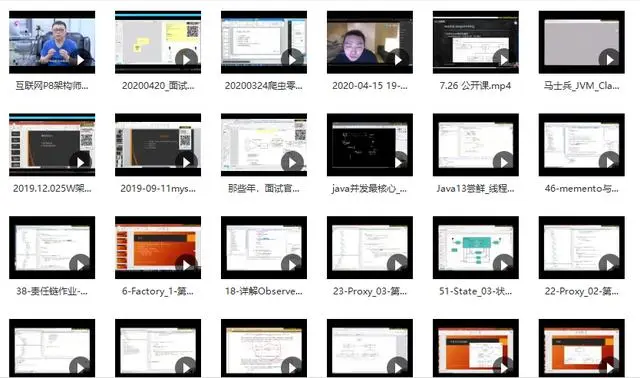The height and width of the screenshot is (378, 640).
Task: Select the file name 38-责任链作业-...
Action: click(x=52, y=291)
